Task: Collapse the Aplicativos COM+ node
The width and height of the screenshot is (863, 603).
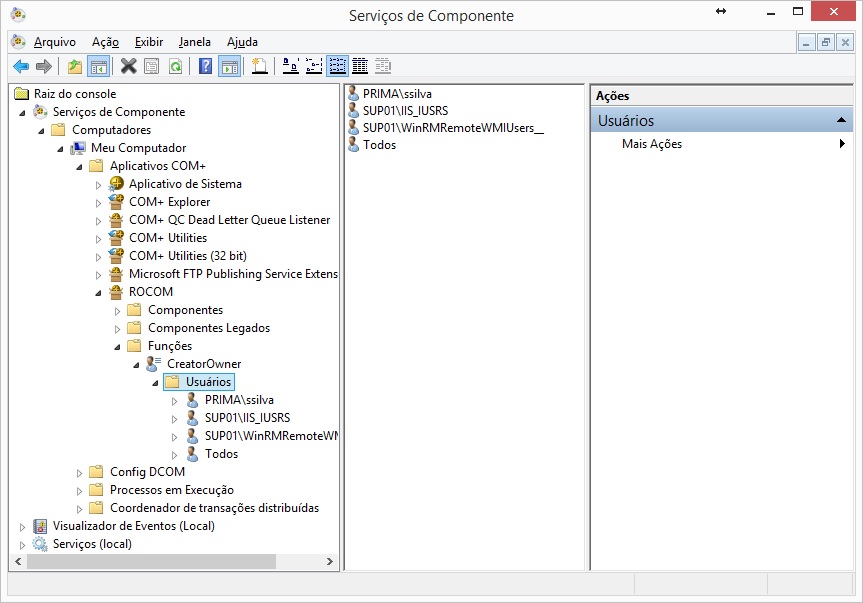Action: [80, 167]
